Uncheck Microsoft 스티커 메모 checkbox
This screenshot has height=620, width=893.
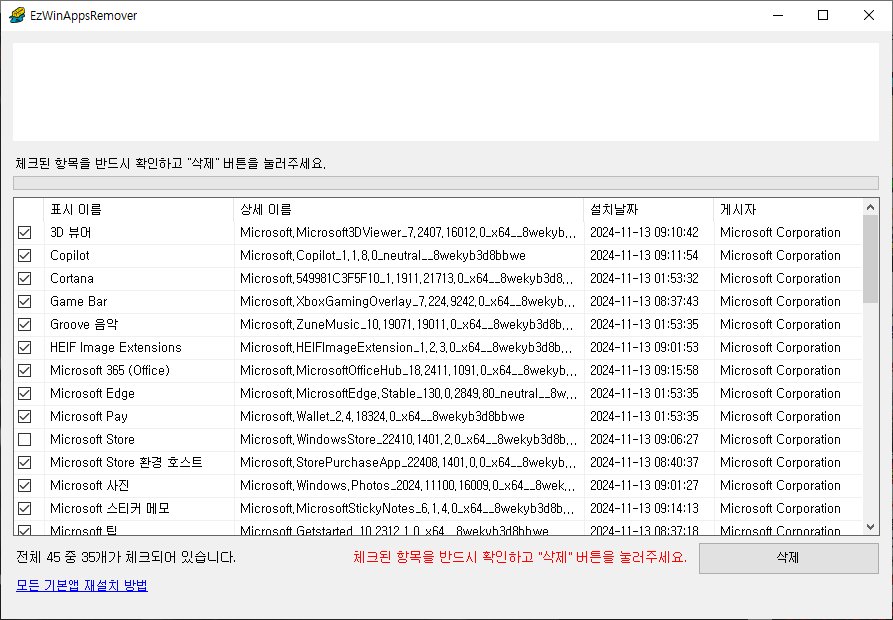tap(24, 508)
